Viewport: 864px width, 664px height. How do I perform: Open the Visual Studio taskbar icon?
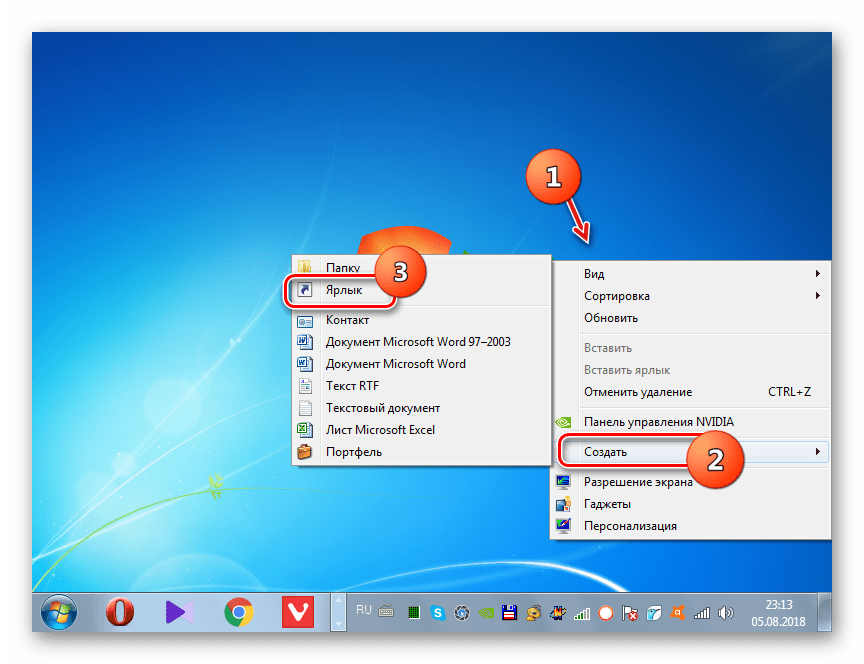[x=179, y=612]
